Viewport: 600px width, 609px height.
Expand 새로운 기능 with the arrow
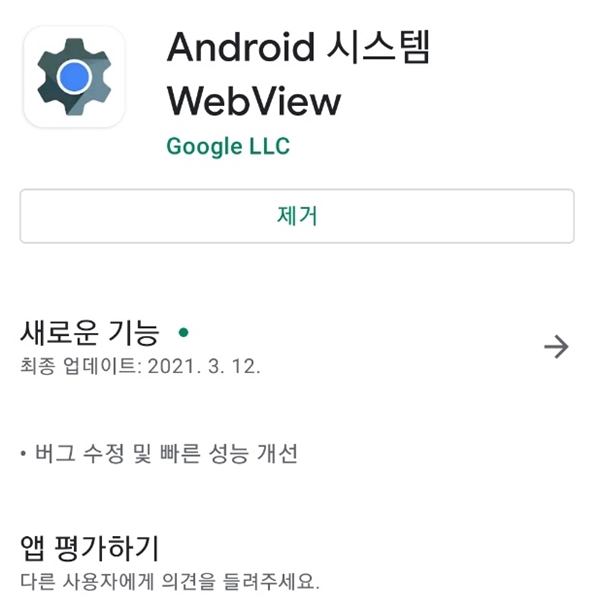click(x=556, y=346)
